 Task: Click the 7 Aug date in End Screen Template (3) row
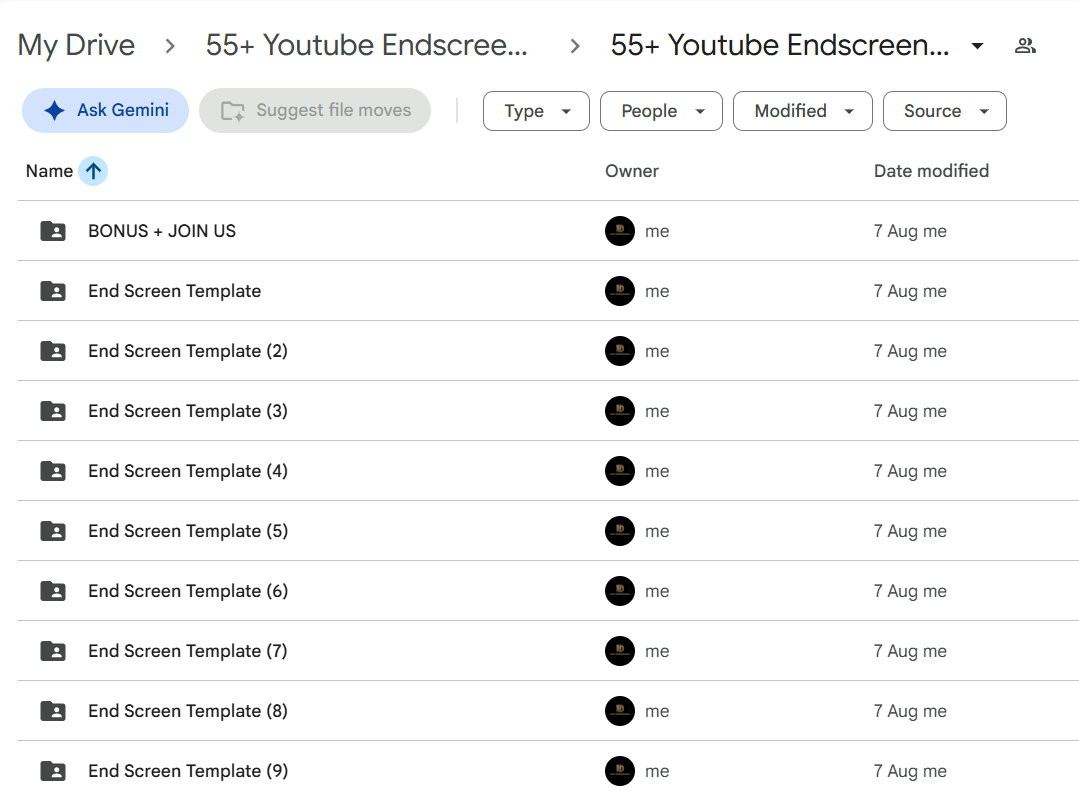click(x=910, y=411)
